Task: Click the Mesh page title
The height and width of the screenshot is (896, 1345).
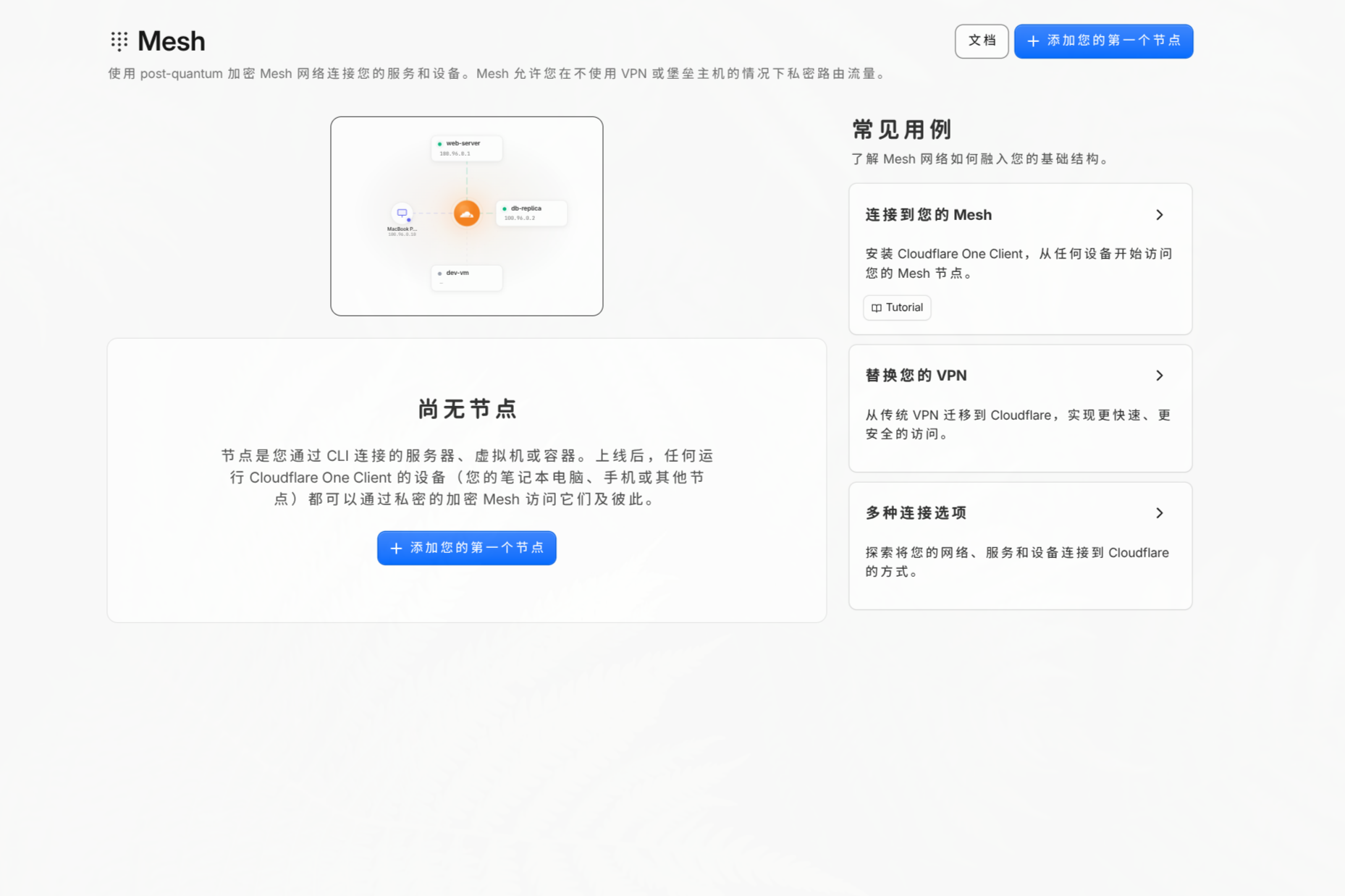Action: pyautogui.click(x=172, y=41)
